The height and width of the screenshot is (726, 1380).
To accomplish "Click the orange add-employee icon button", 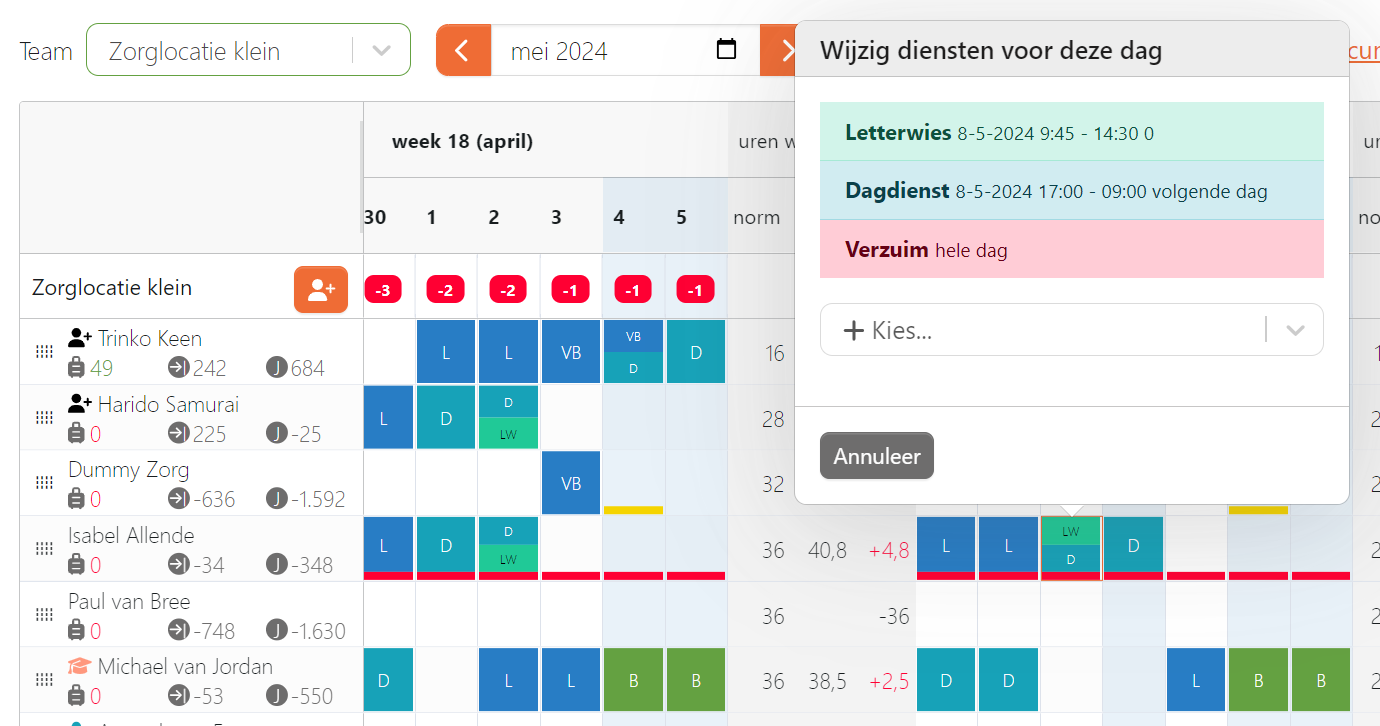I will click(321, 290).
